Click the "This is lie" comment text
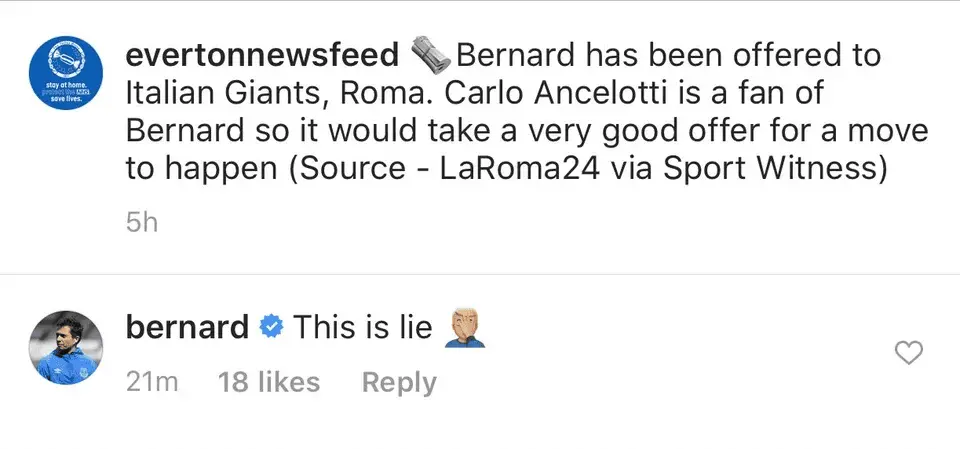 [x=364, y=328]
